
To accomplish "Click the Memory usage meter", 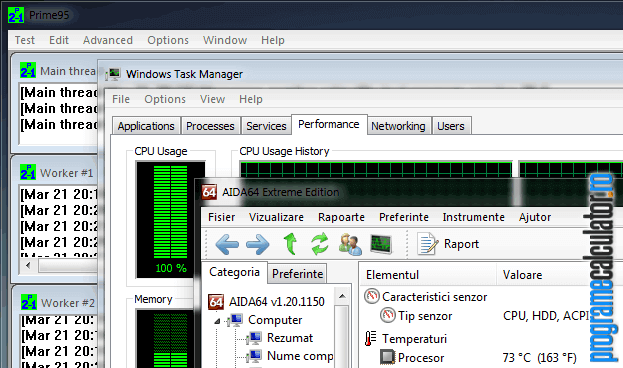I will click(x=165, y=339).
